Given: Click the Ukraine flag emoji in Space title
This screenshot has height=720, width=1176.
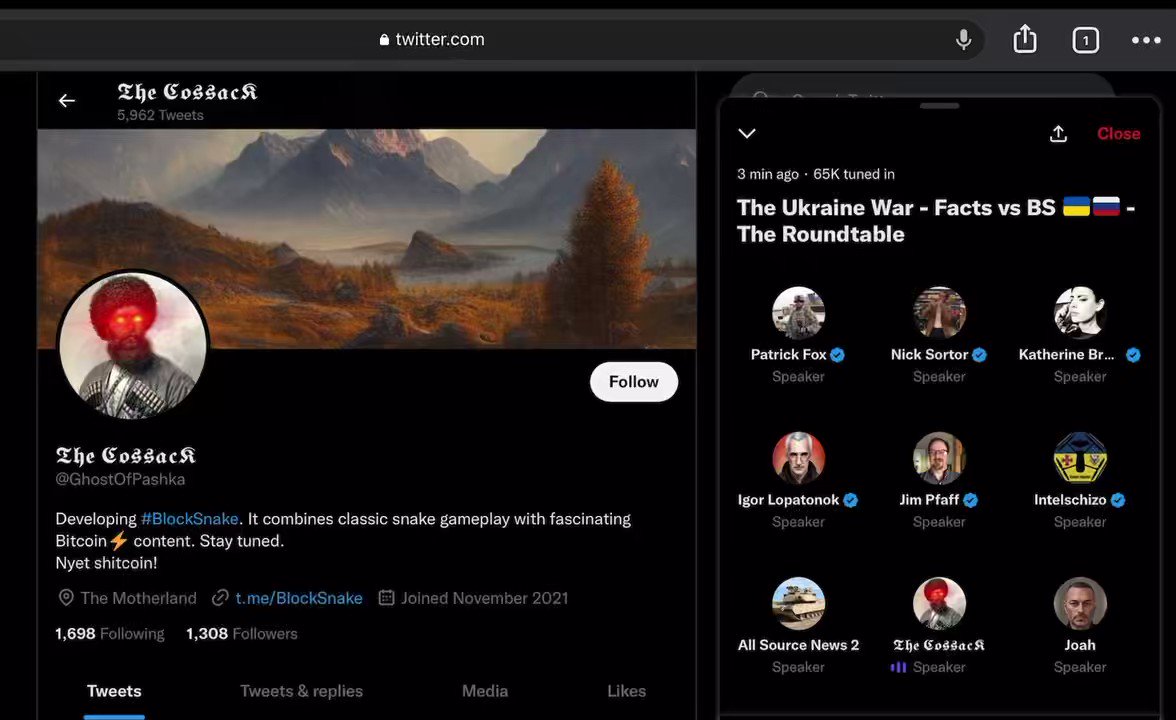Looking at the screenshot, I should pyautogui.click(x=1076, y=206).
